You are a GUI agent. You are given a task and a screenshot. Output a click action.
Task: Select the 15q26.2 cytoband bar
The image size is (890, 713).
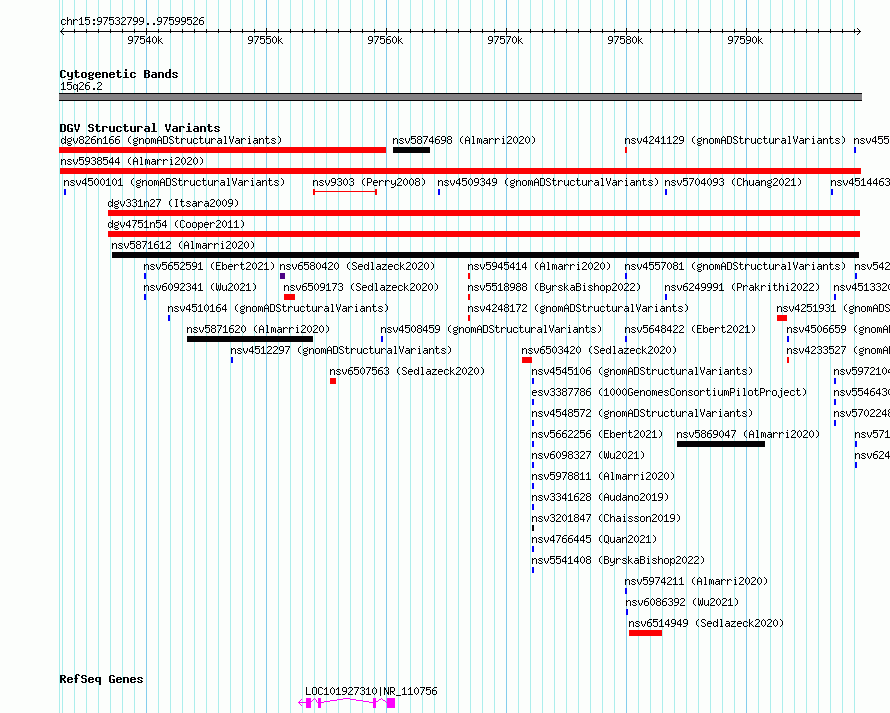tap(460, 97)
